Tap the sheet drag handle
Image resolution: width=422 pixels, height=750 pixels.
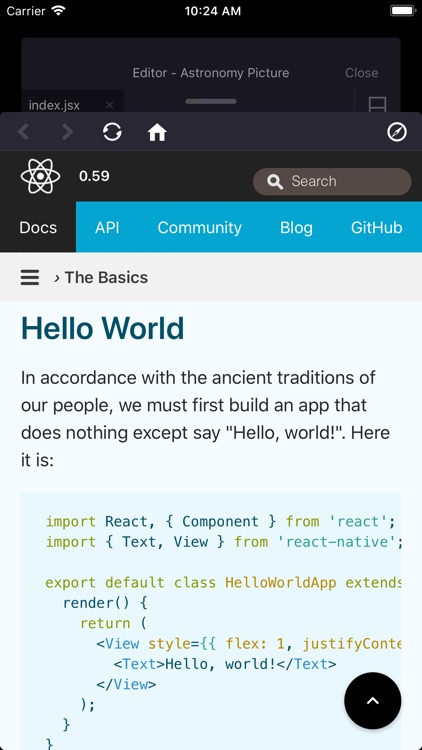click(x=211, y=101)
